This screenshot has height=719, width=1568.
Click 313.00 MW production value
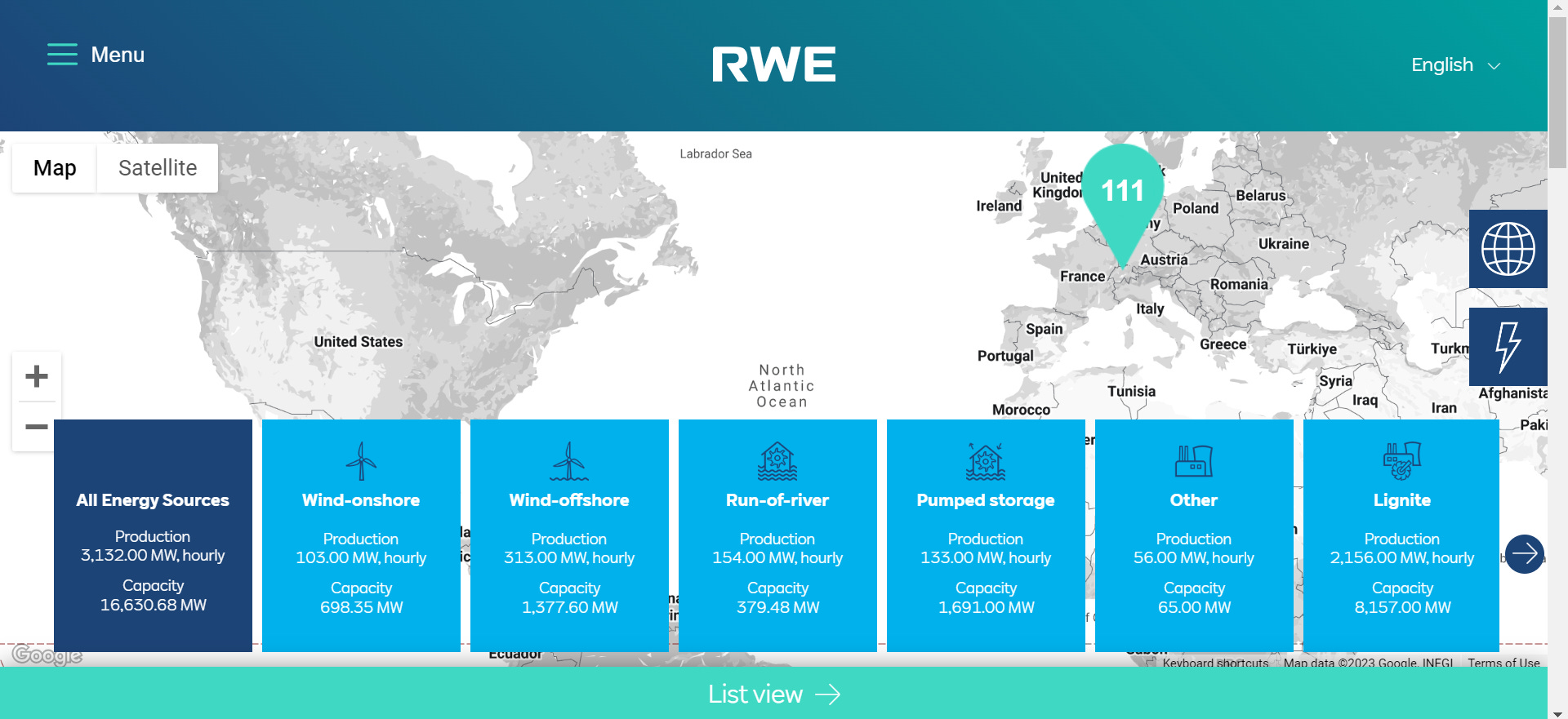tap(569, 558)
